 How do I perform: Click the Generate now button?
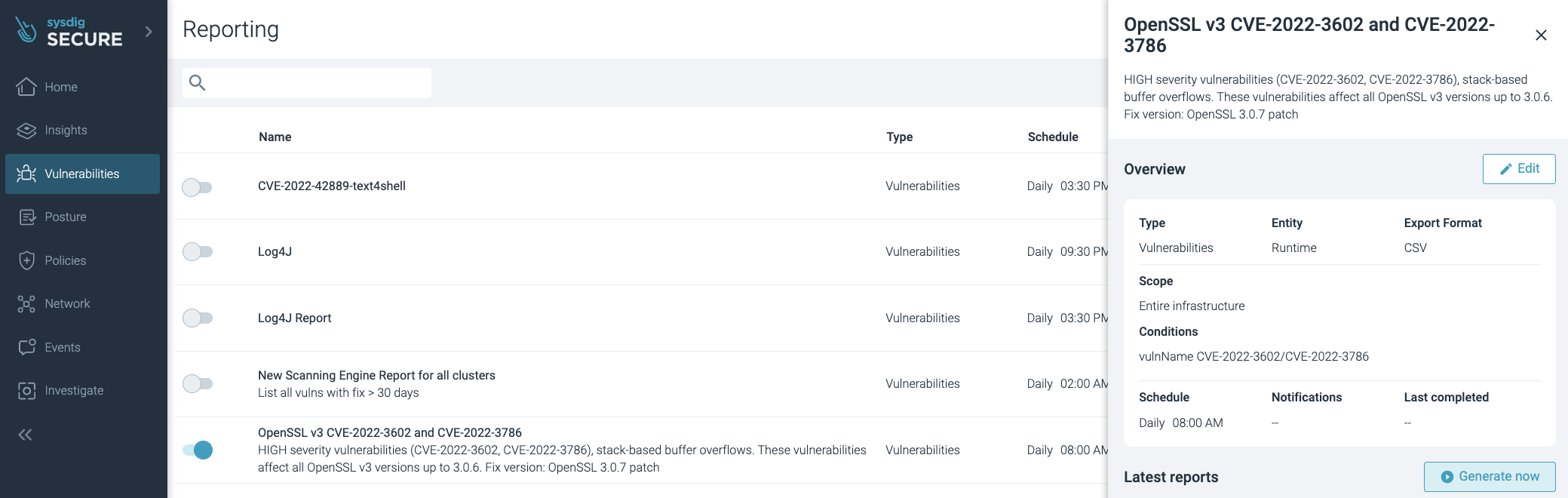1490,477
